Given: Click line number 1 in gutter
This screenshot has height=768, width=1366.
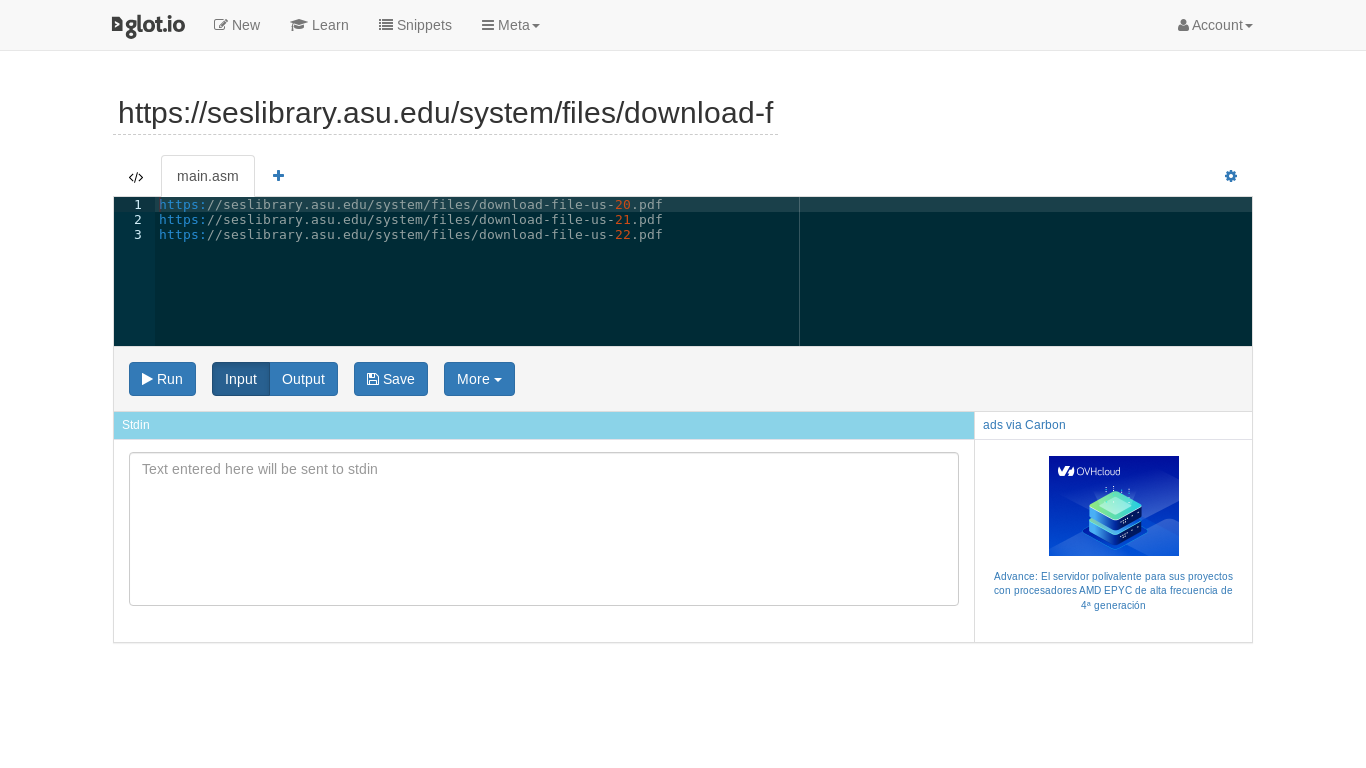Looking at the screenshot, I should coord(138,205).
